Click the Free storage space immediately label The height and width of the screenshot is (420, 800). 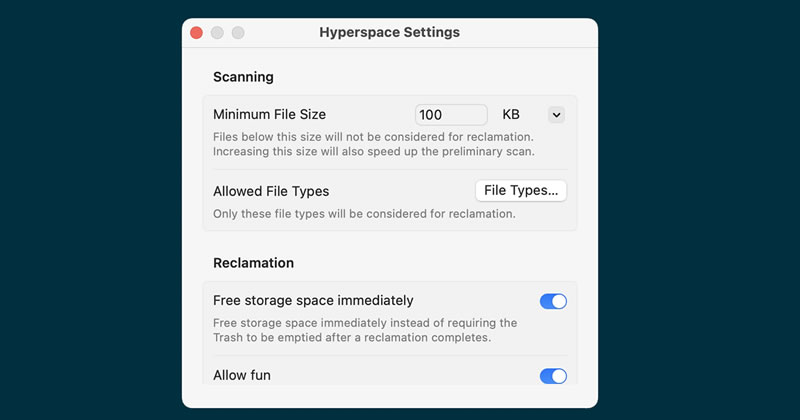[x=313, y=301]
